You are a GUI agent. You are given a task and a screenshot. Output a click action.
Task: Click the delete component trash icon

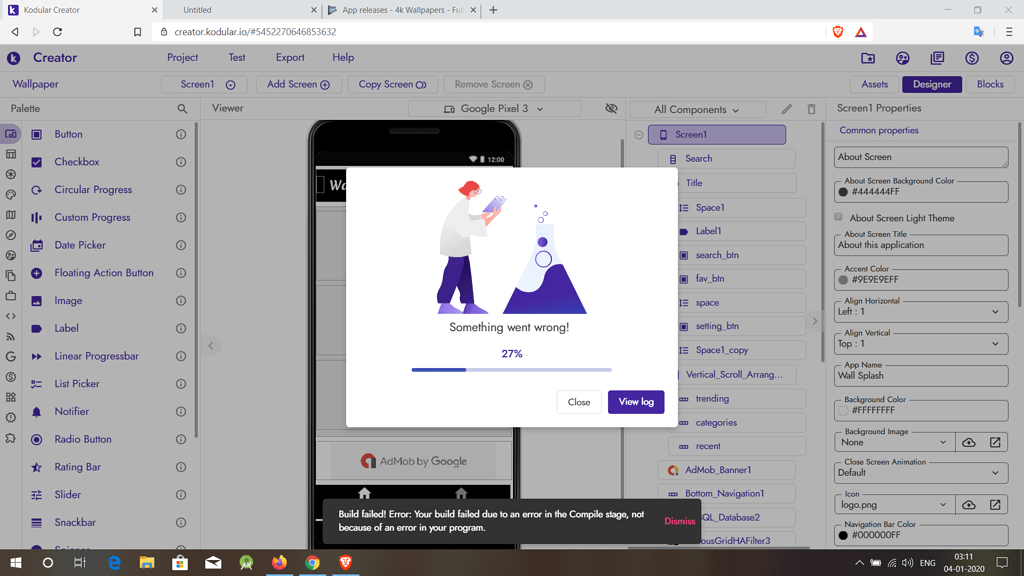click(x=811, y=109)
